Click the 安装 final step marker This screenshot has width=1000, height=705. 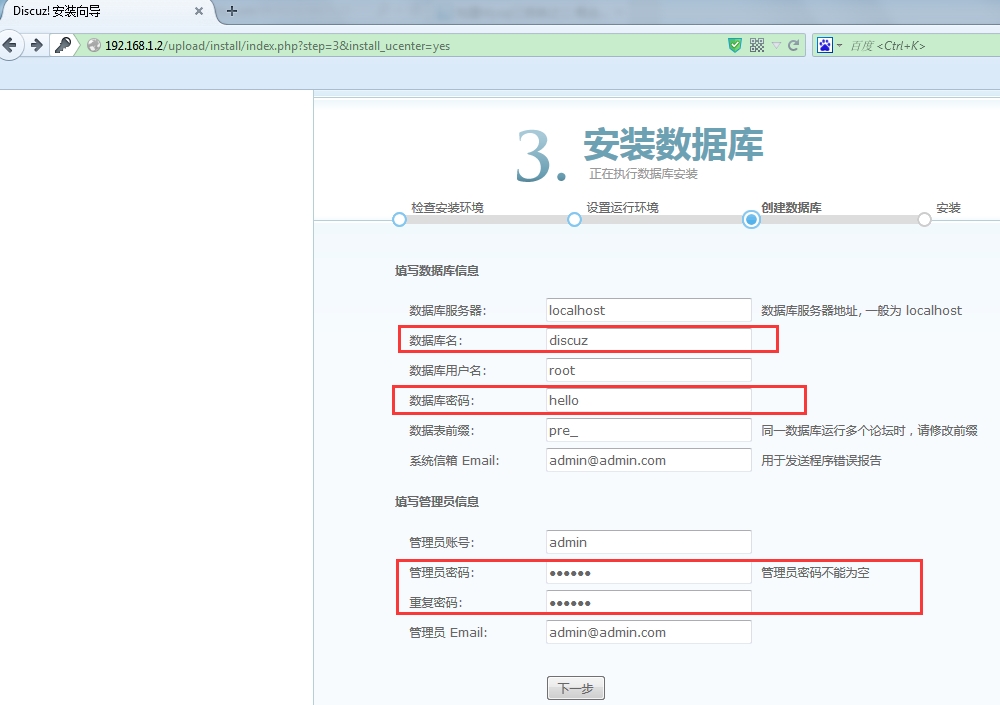click(x=924, y=219)
